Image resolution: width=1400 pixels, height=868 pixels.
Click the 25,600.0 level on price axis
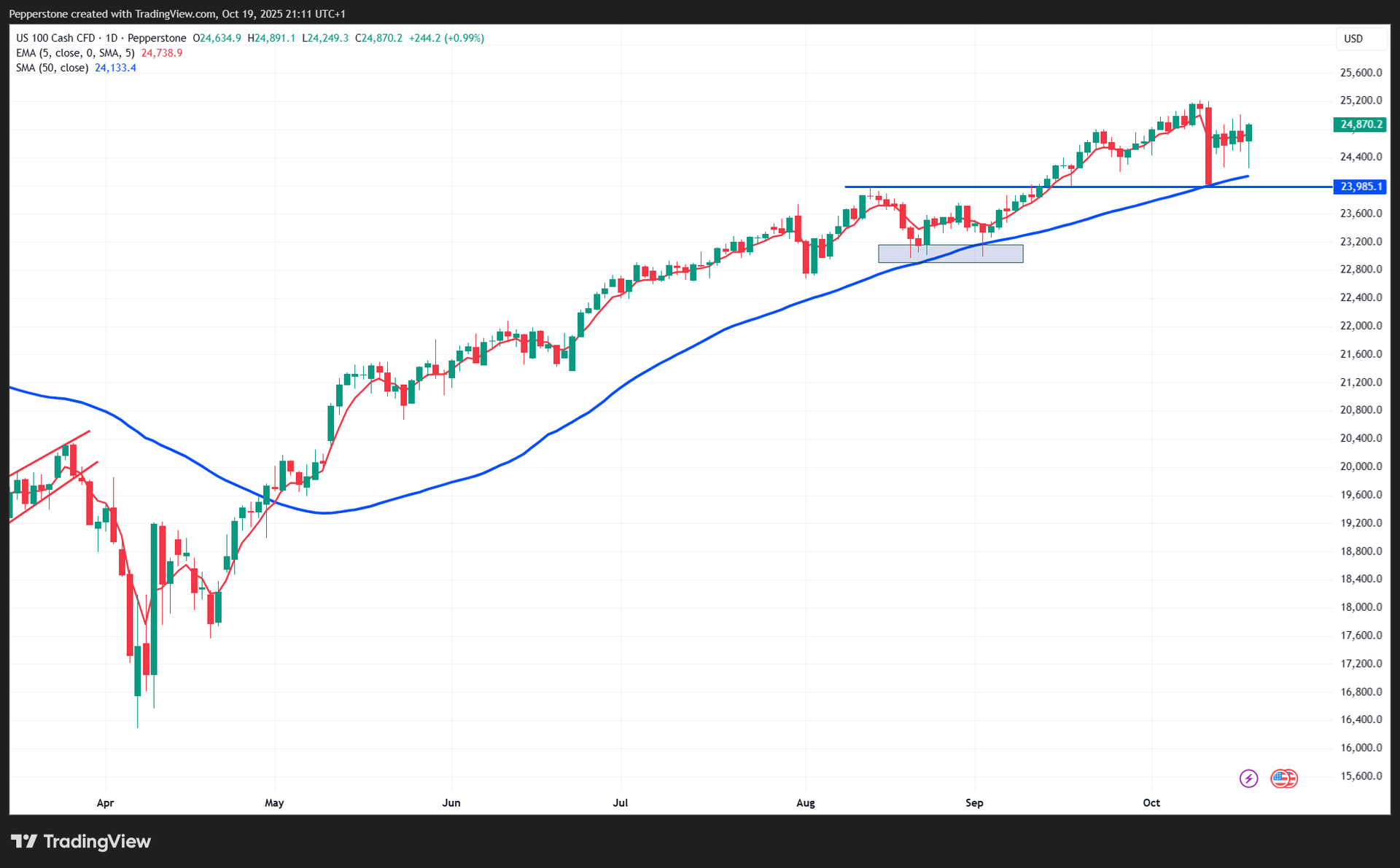click(x=1361, y=73)
